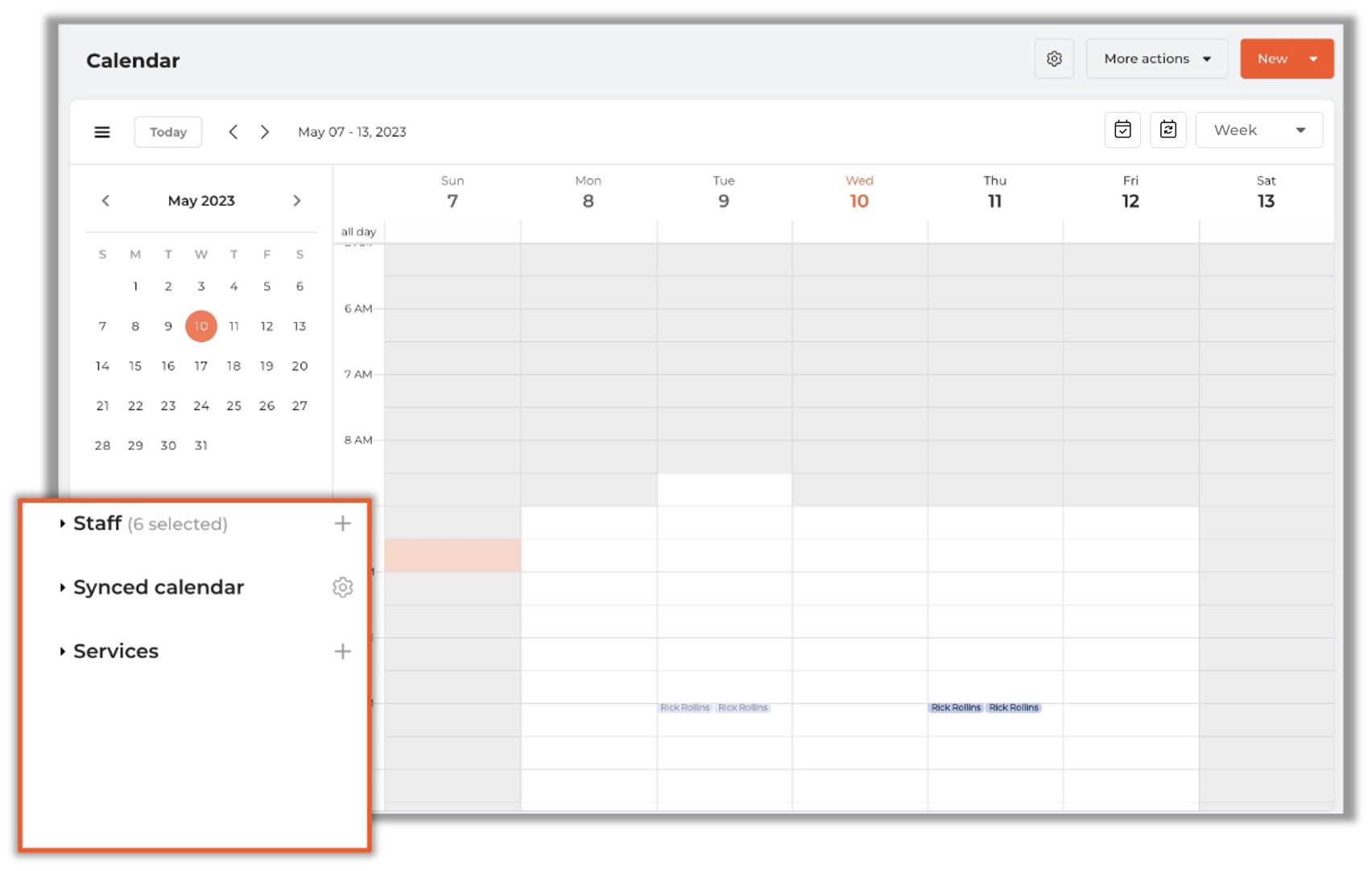Viewport: 1372px width, 871px height.
Task: Add a service with plus icon
Action: tap(342, 651)
